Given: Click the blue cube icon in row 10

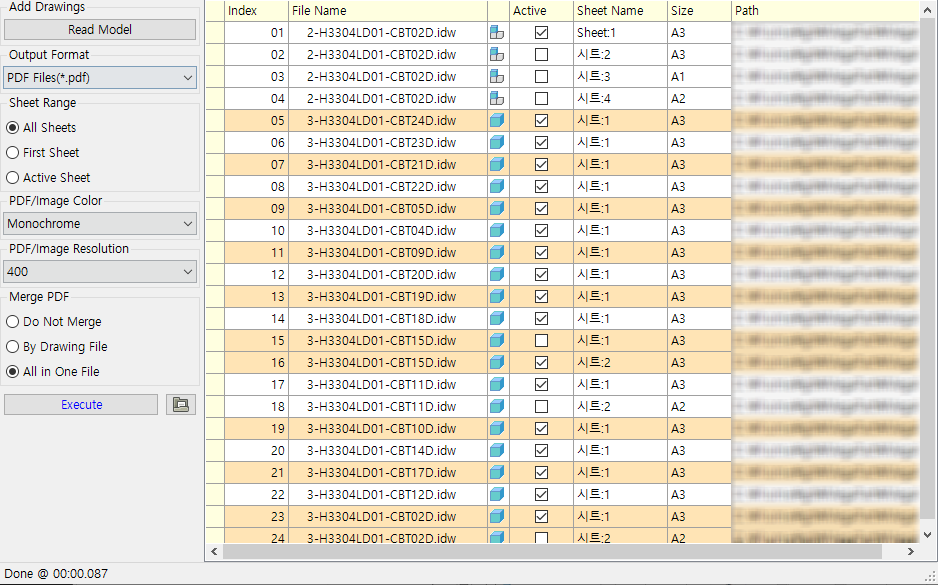Looking at the screenshot, I should 497,231.
